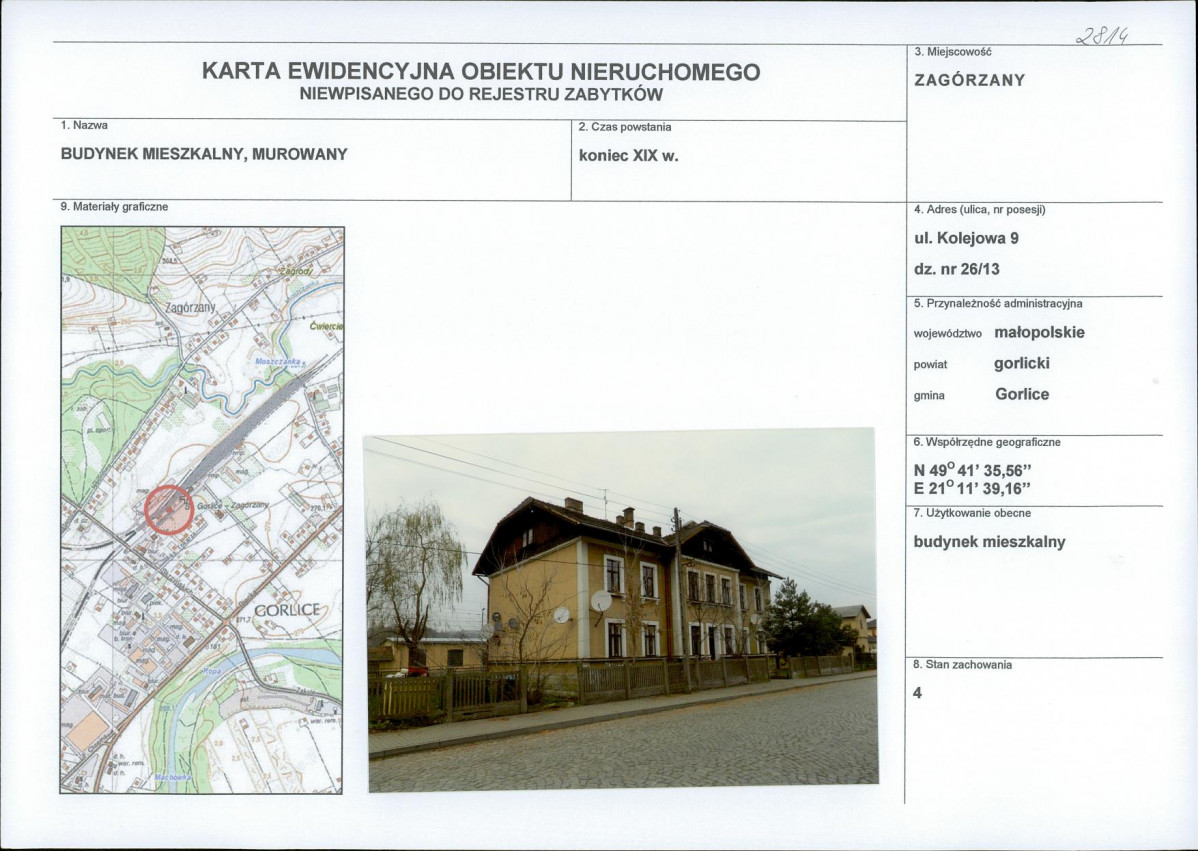The image size is (1198, 851).
Task: Select the plot number 'dz. nr 26/13'
Action: click(x=957, y=269)
